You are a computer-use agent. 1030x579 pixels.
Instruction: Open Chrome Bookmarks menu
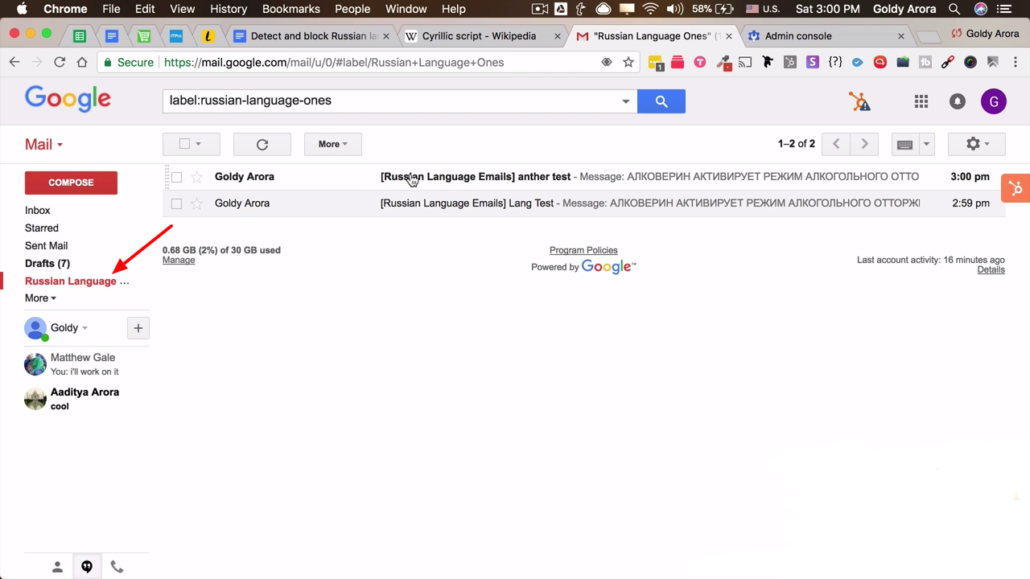[291, 9]
